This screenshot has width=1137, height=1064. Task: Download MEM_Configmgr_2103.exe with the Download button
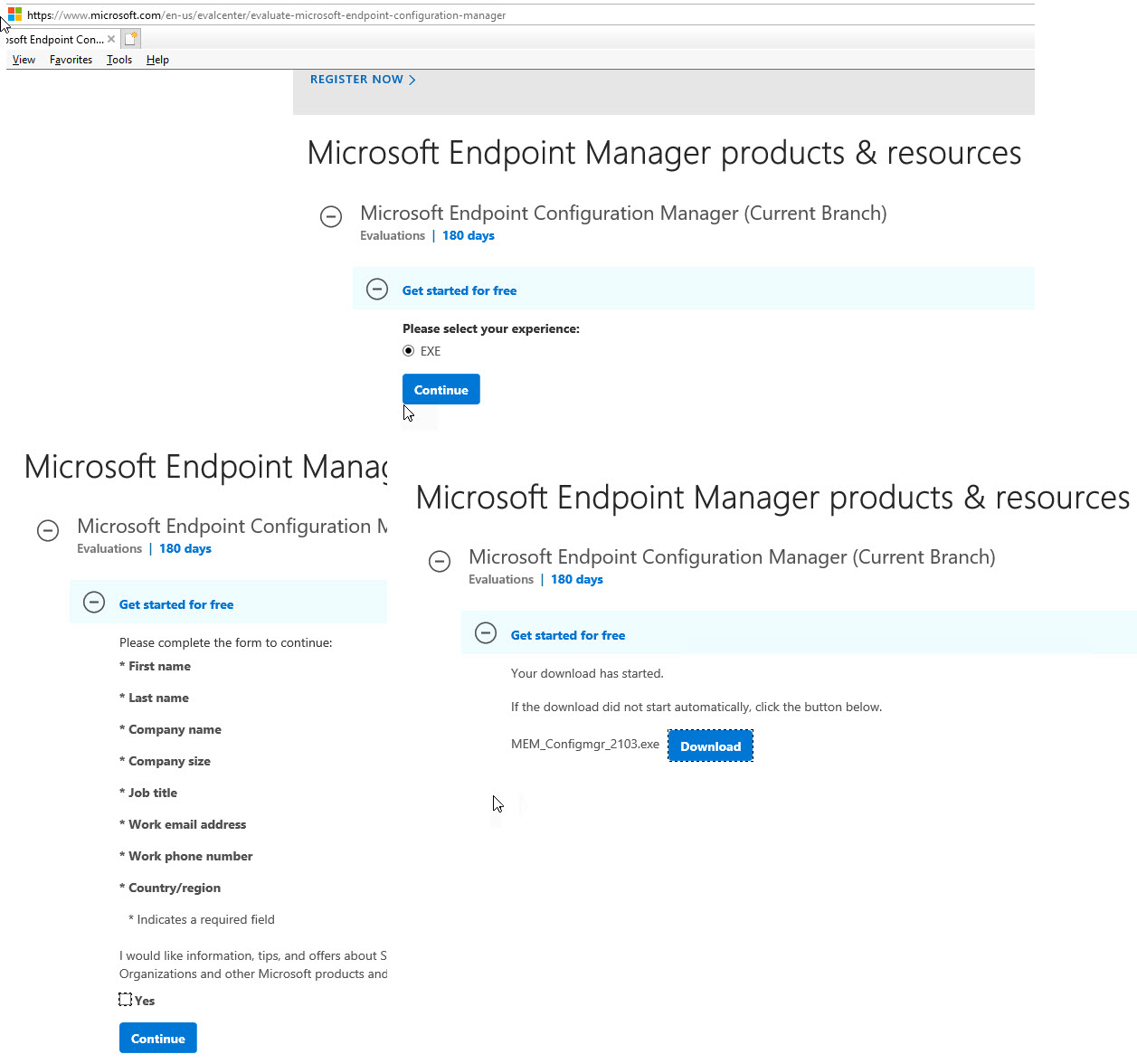pos(710,746)
